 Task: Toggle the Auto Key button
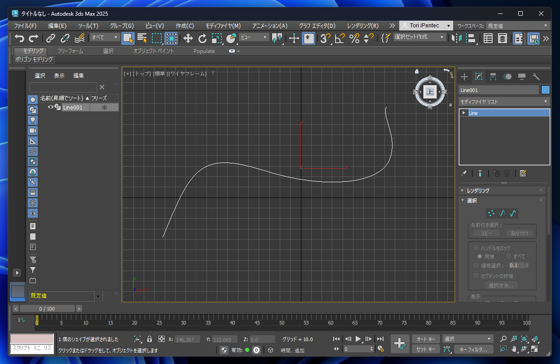(426, 339)
